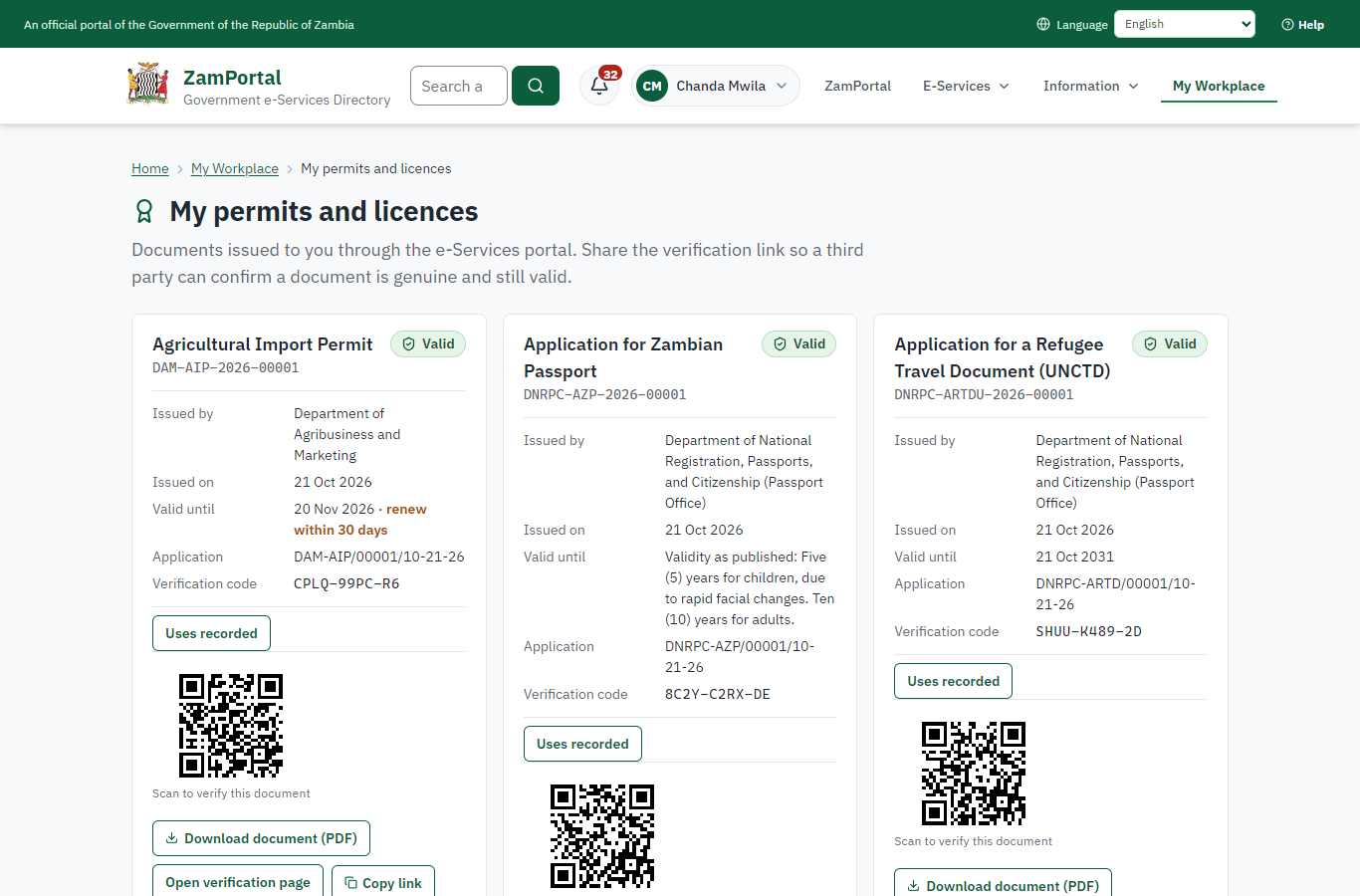This screenshot has width=1360, height=896.
Task: Go to Home breadcrumb link
Action: [150, 168]
